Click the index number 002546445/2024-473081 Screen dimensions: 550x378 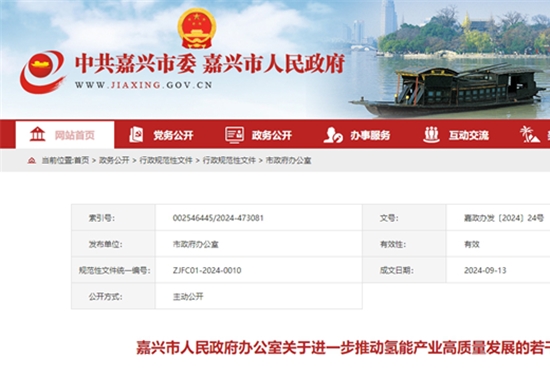(x=218, y=218)
